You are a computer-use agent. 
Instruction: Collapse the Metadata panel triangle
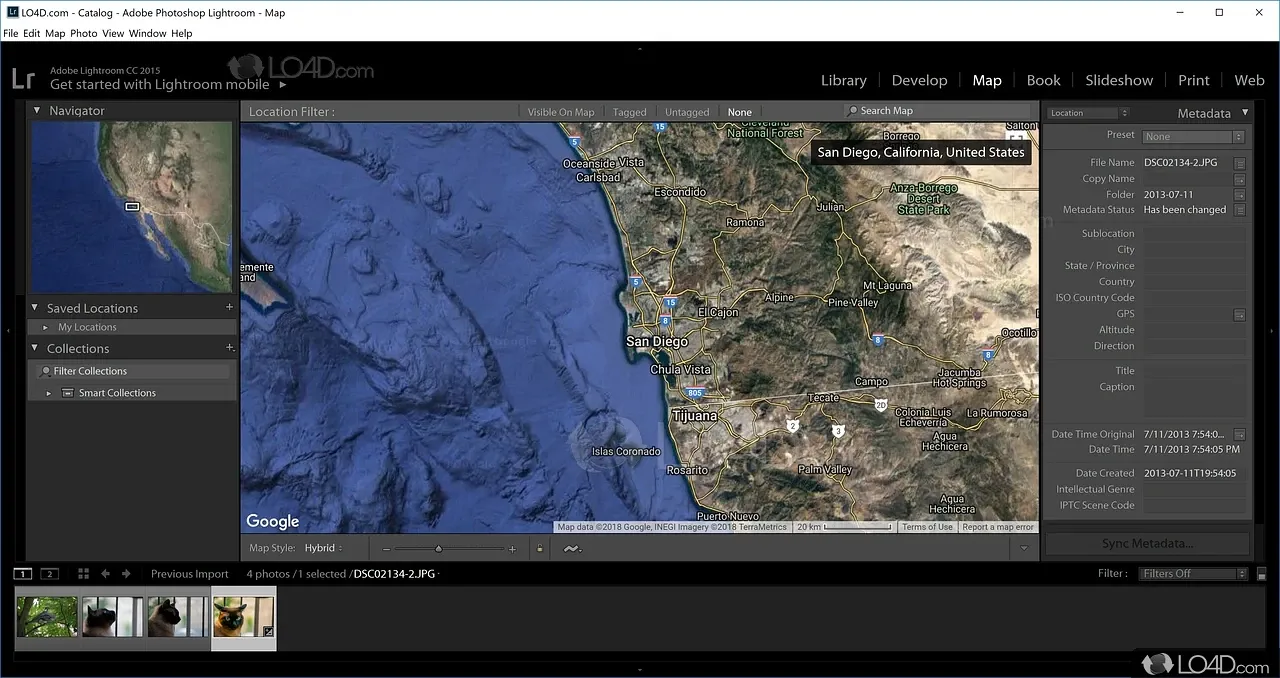[x=1245, y=113]
